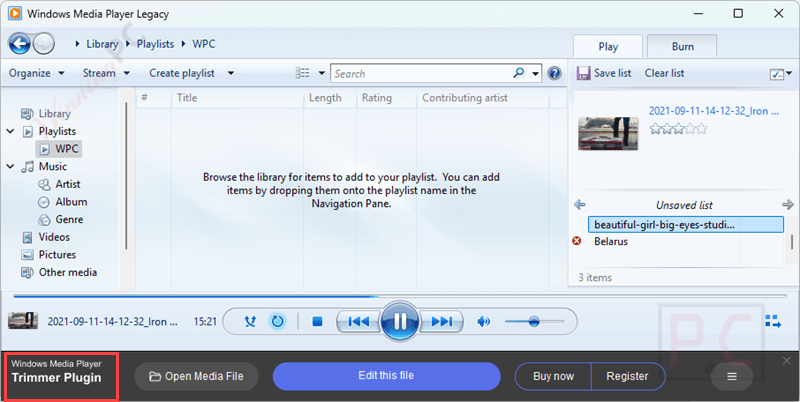Go back with the blue back arrow

point(19,44)
